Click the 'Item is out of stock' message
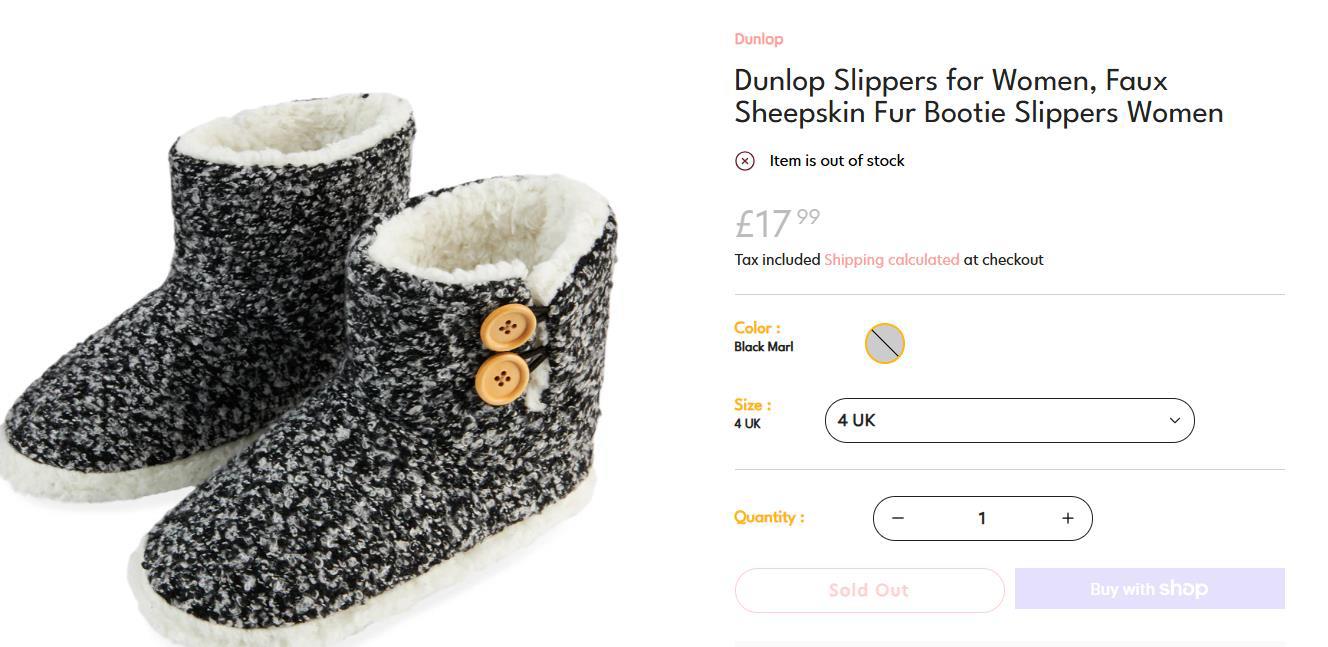The width and height of the screenshot is (1328, 647). (837, 161)
